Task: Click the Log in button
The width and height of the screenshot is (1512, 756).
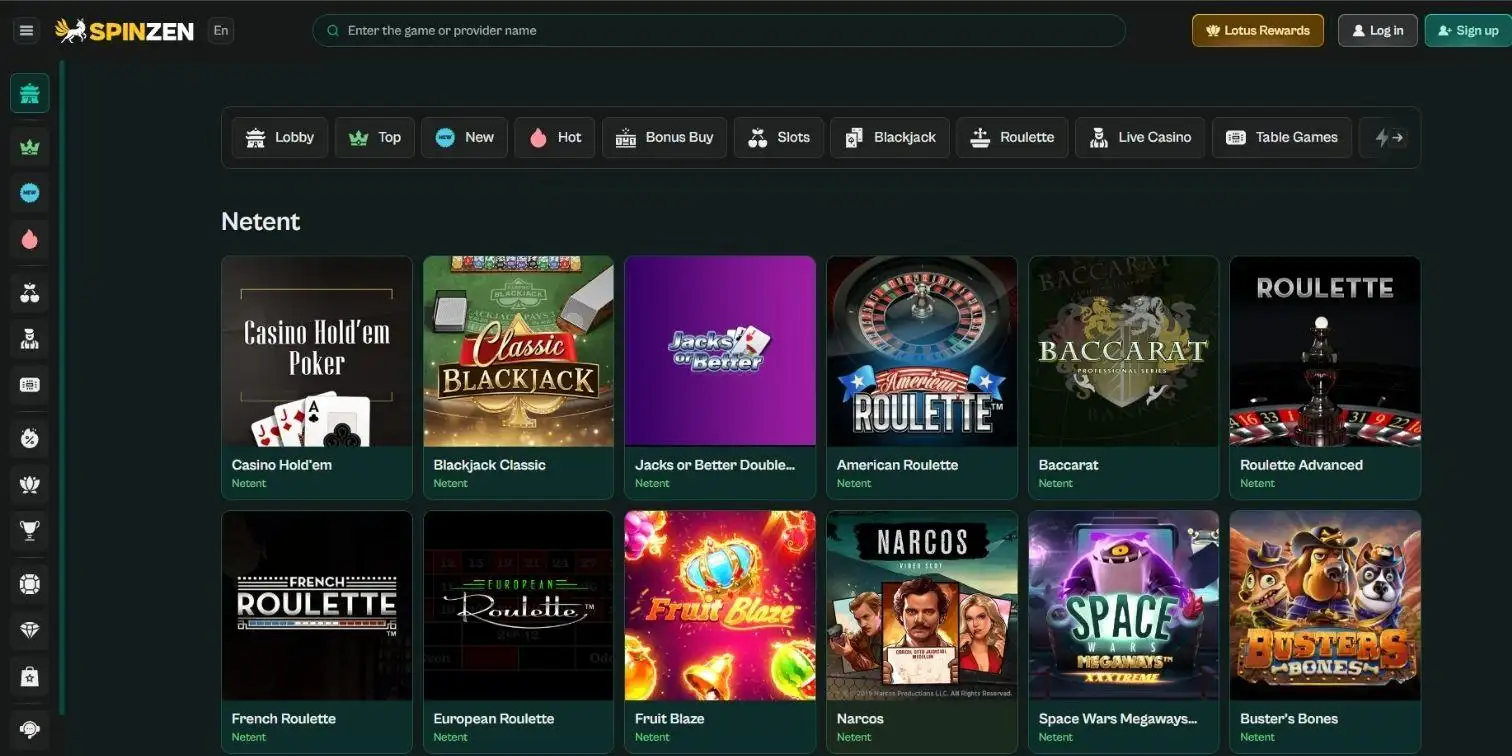Action: tap(1378, 31)
